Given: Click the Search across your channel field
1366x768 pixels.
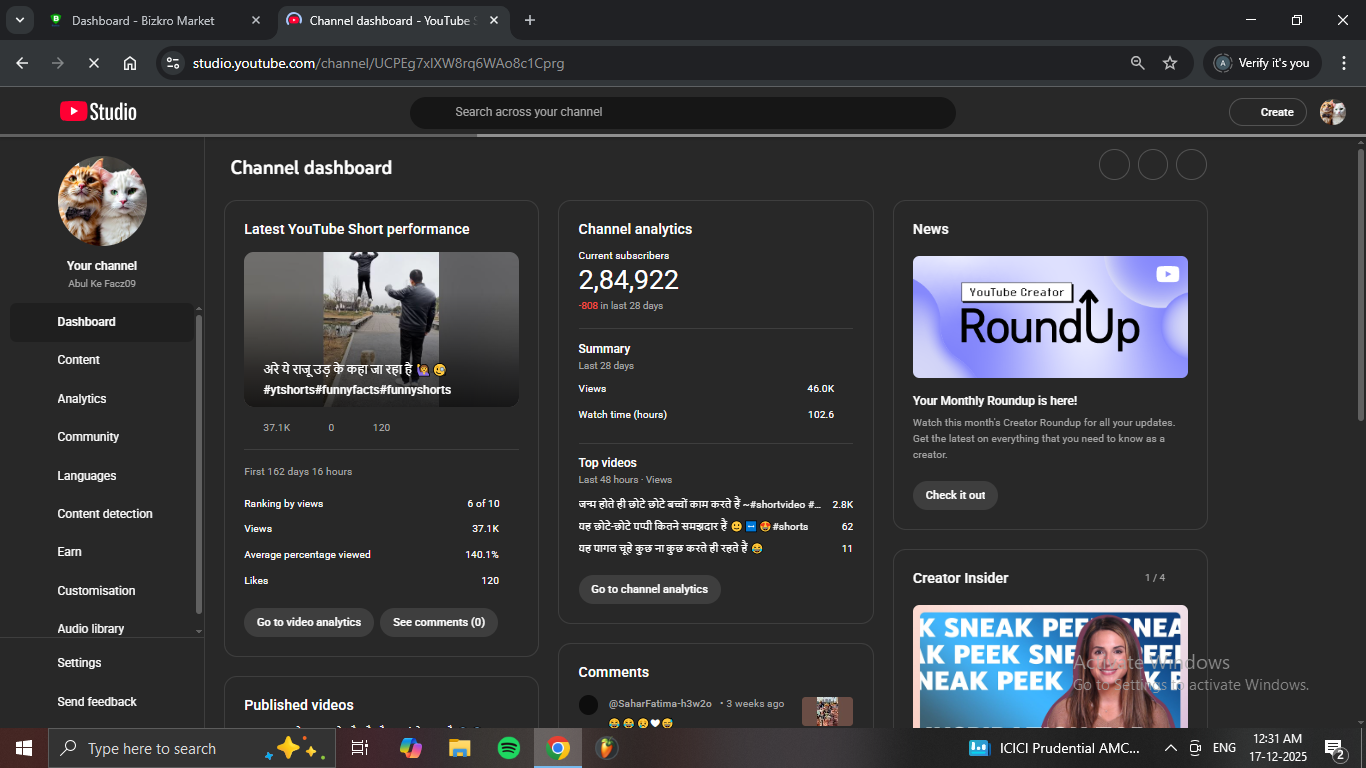Looking at the screenshot, I should (682, 112).
